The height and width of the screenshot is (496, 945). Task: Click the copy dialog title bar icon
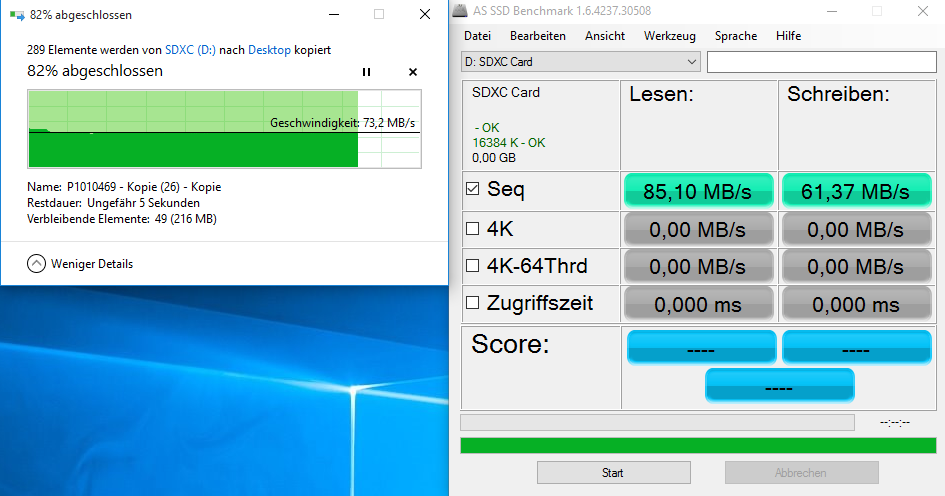point(17,15)
